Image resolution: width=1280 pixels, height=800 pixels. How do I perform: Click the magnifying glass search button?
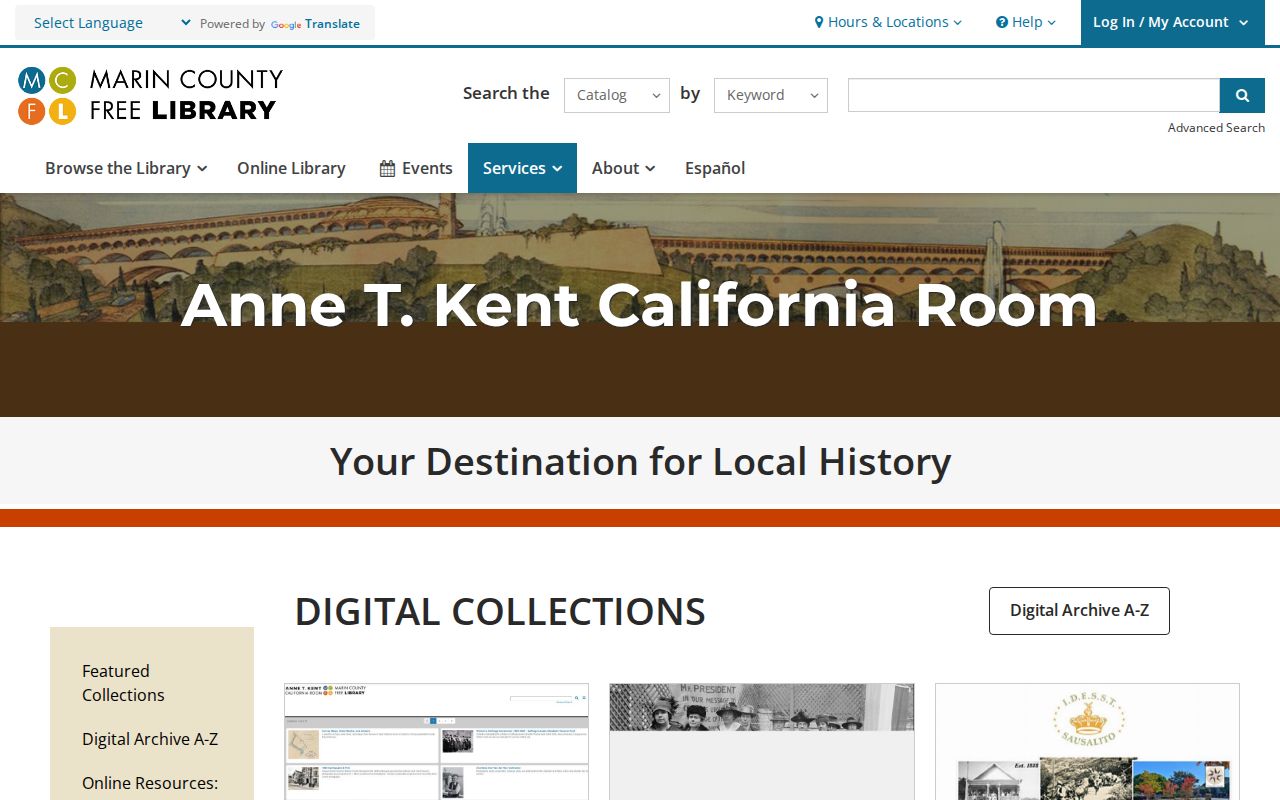pos(1242,95)
